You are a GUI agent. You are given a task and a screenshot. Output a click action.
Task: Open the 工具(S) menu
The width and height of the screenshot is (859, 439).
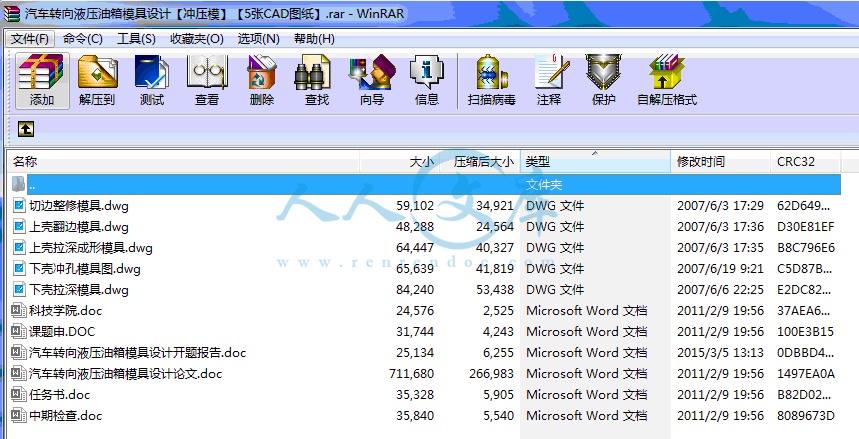(x=136, y=39)
